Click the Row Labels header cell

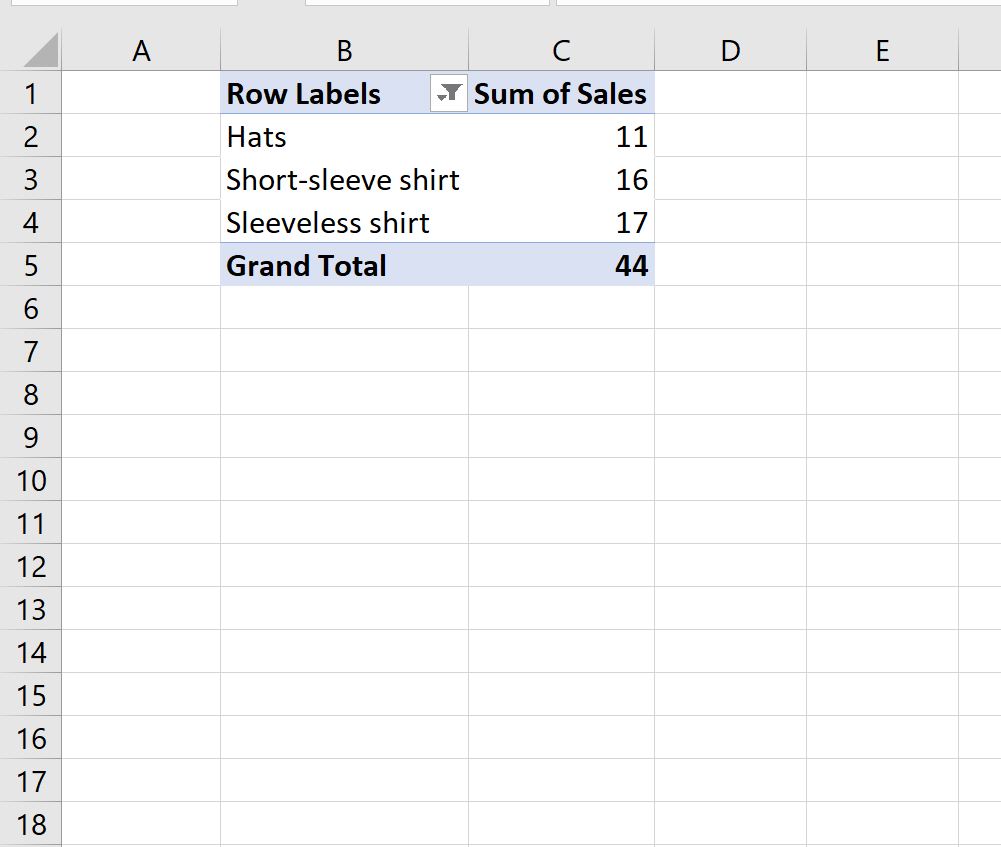(320, 94)
